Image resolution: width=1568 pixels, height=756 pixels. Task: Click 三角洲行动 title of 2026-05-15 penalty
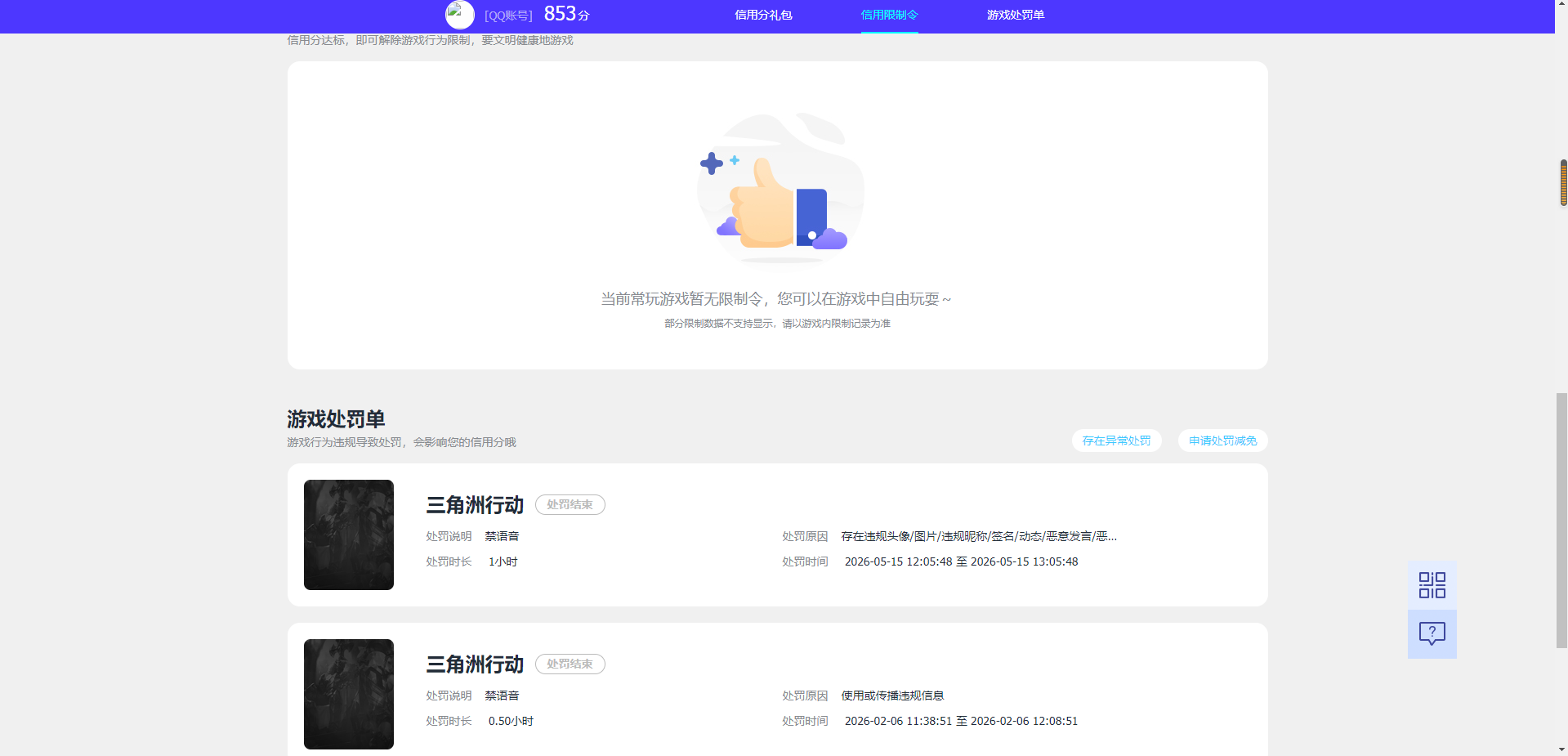click(475, 505)
